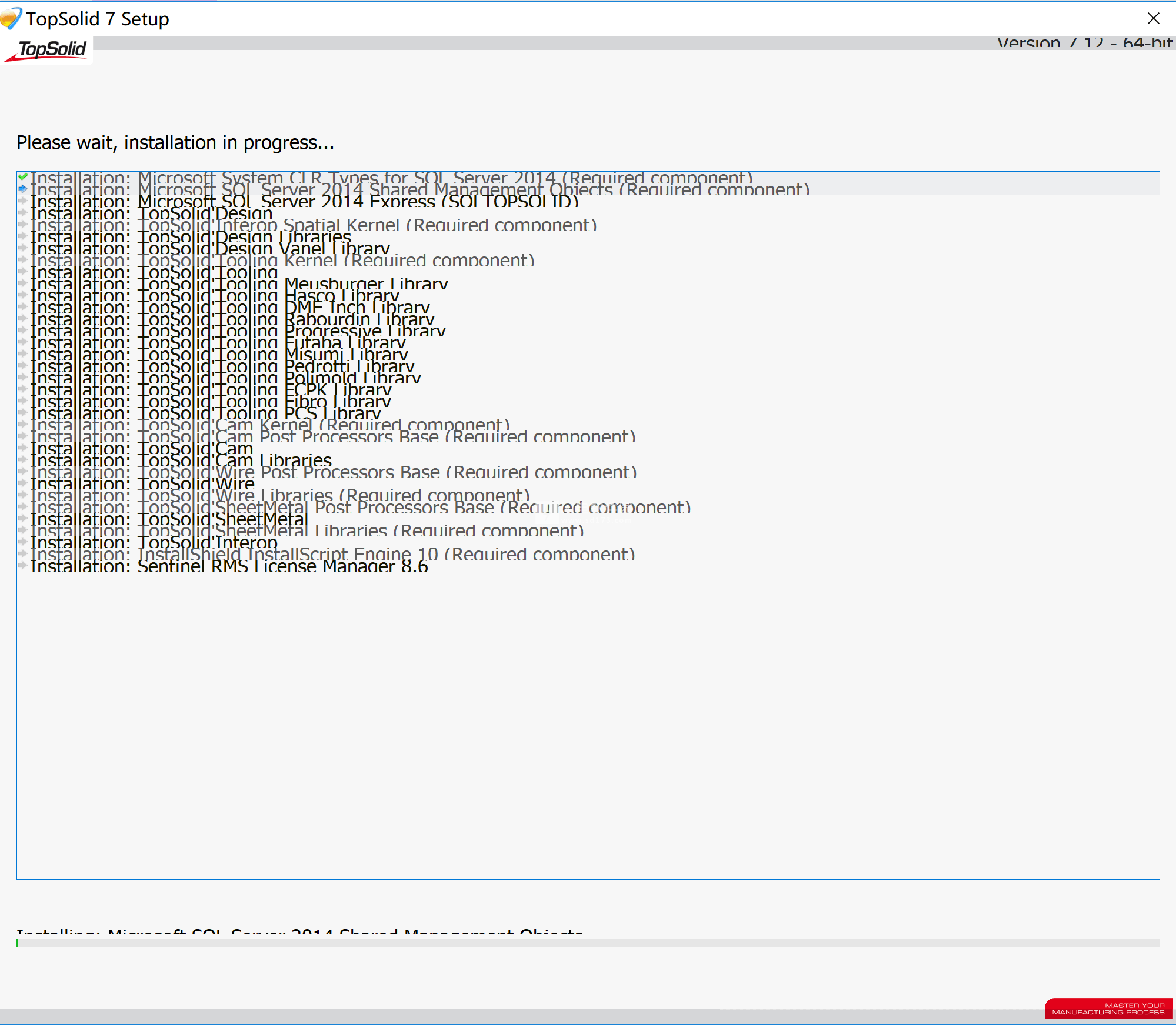
Task: Select the Tooling Pedrotti Library row
Action: [588, 366]
